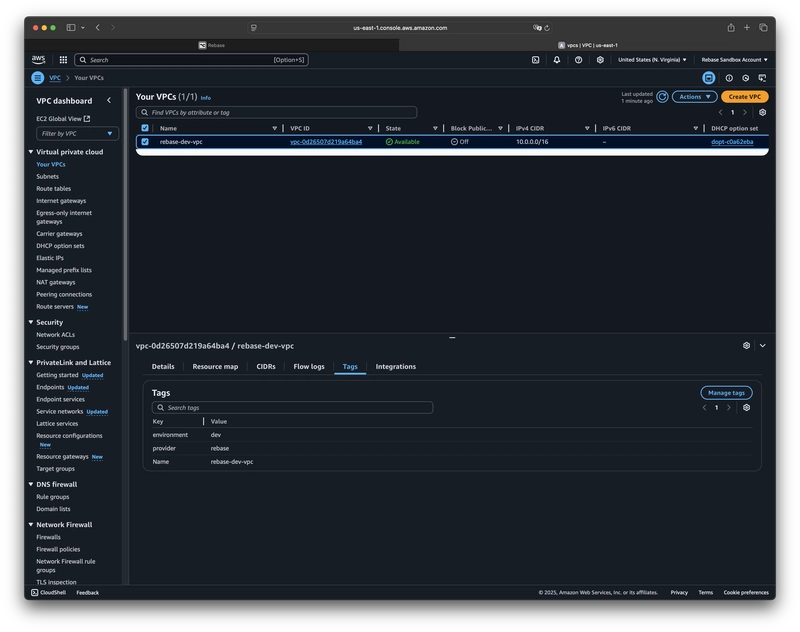Open DHCP option set dopt link
This screenshot has height=632, width=800.
(732, 142)
